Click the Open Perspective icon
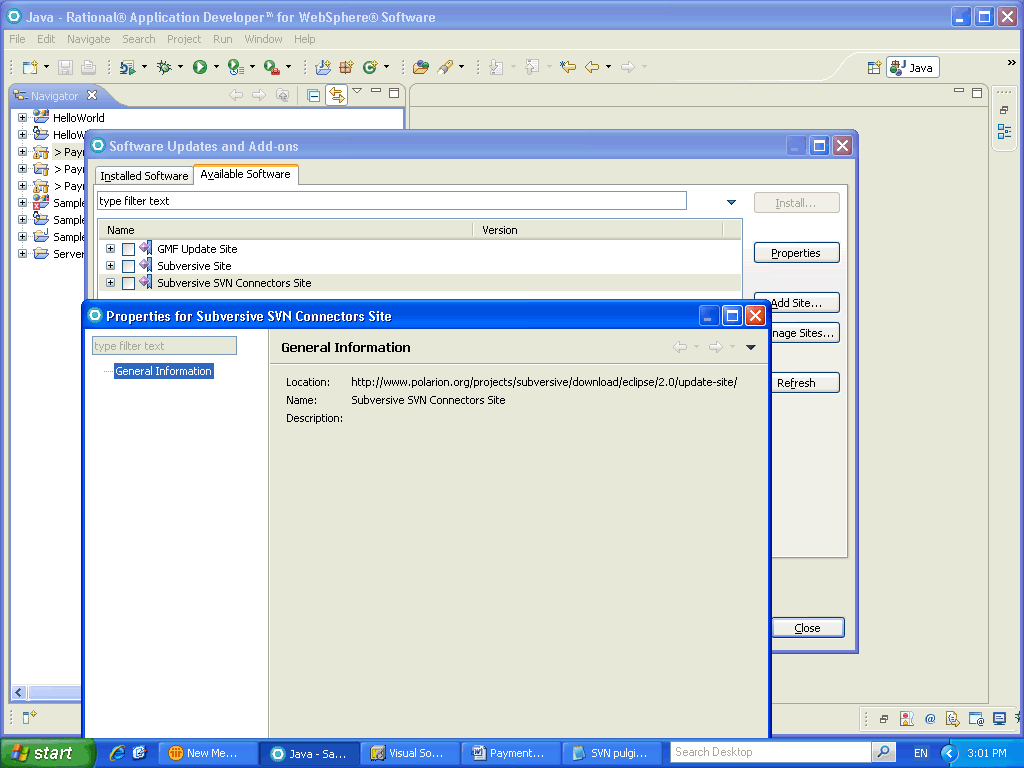The image size is (1024, 768). pyautogui.click(x=874, y=67)
